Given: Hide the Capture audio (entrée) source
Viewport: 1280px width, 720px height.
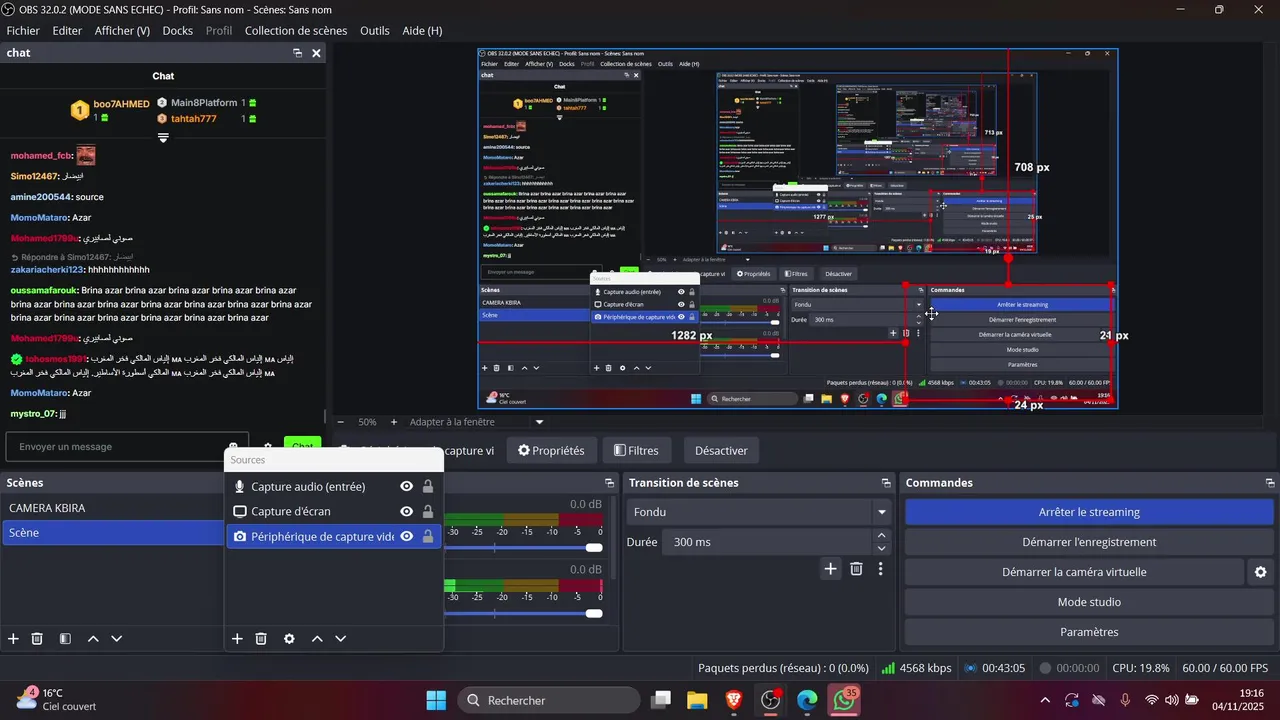Looking at the screenshot, I should 406,487.
